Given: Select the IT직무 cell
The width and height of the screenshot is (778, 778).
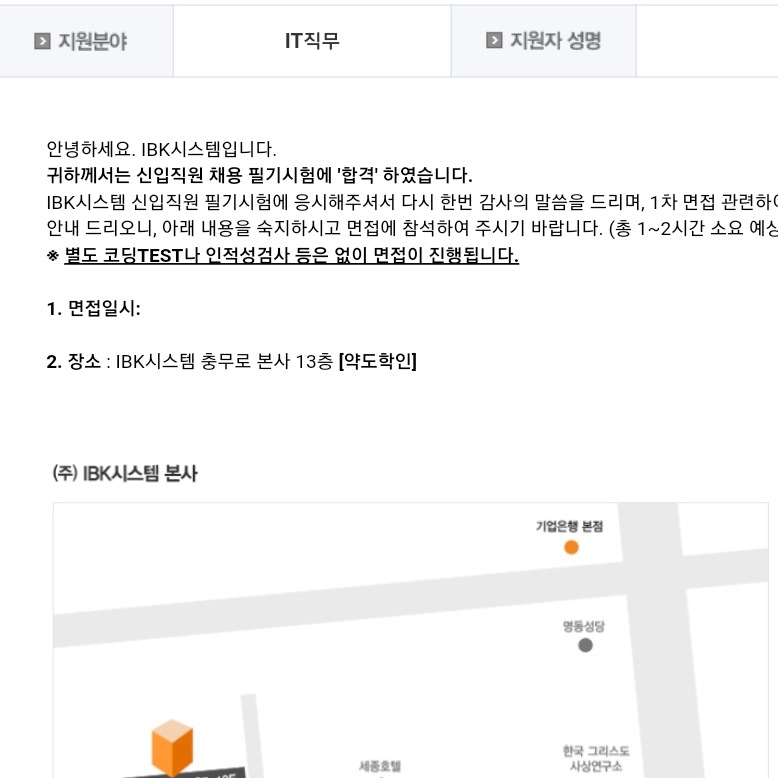Looking at the screenshot, I should click(x=312, y=41).
